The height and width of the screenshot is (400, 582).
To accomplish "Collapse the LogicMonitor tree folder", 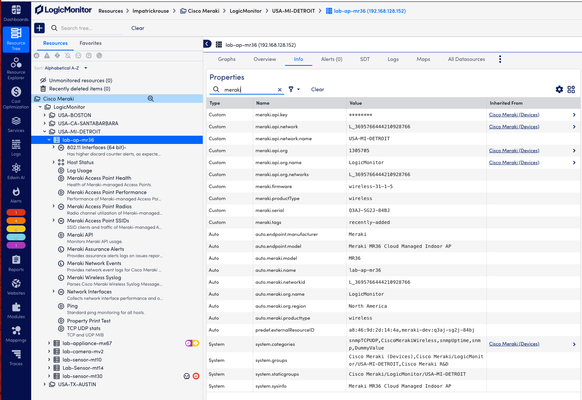I will (x=40, y=107).
